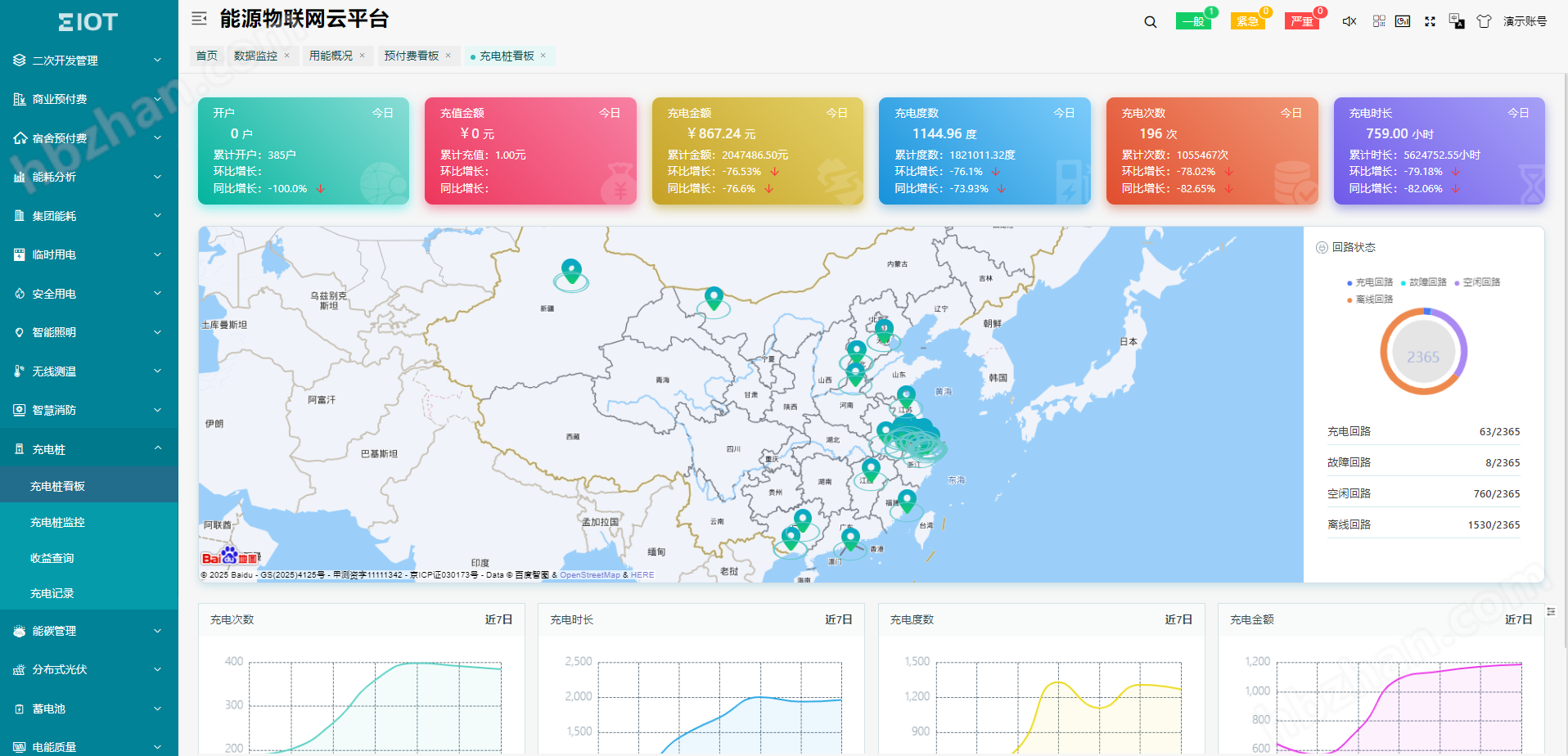Expand 二次开发管理 menu chevron
Viewport: 1568px width, 756px height.
pyautogui.click(x=158, y=60)
